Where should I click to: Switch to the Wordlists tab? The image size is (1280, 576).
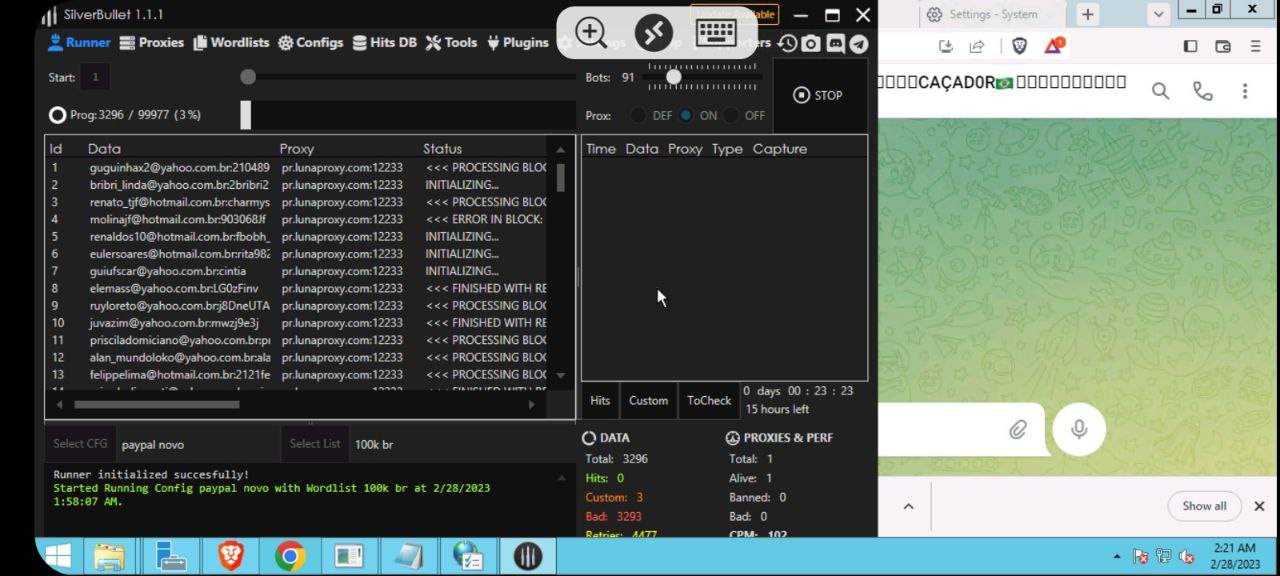pyautogui.click(x=231, y=43)
